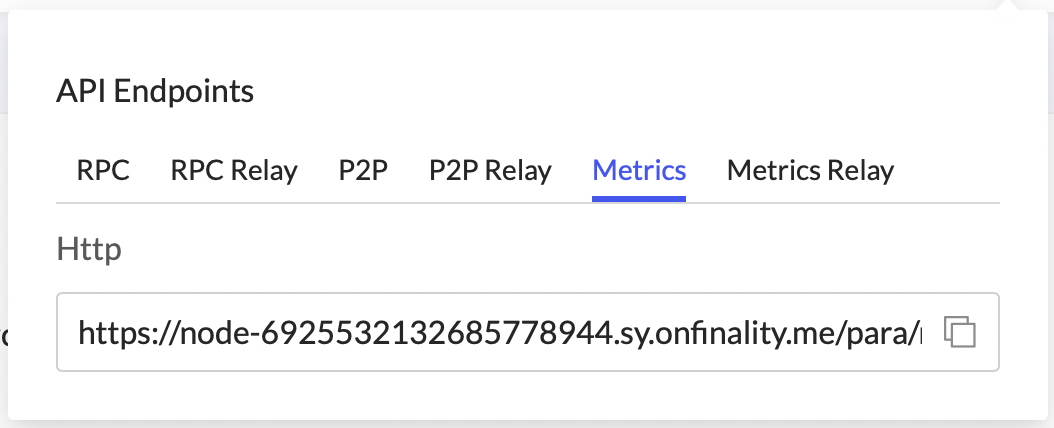Image resolution: width=1054 pixels, height=428 pixels.
Task: Click the word 'Relay' in P2P Relay tab
Action: pyautogui.click(x=518, y=170)
